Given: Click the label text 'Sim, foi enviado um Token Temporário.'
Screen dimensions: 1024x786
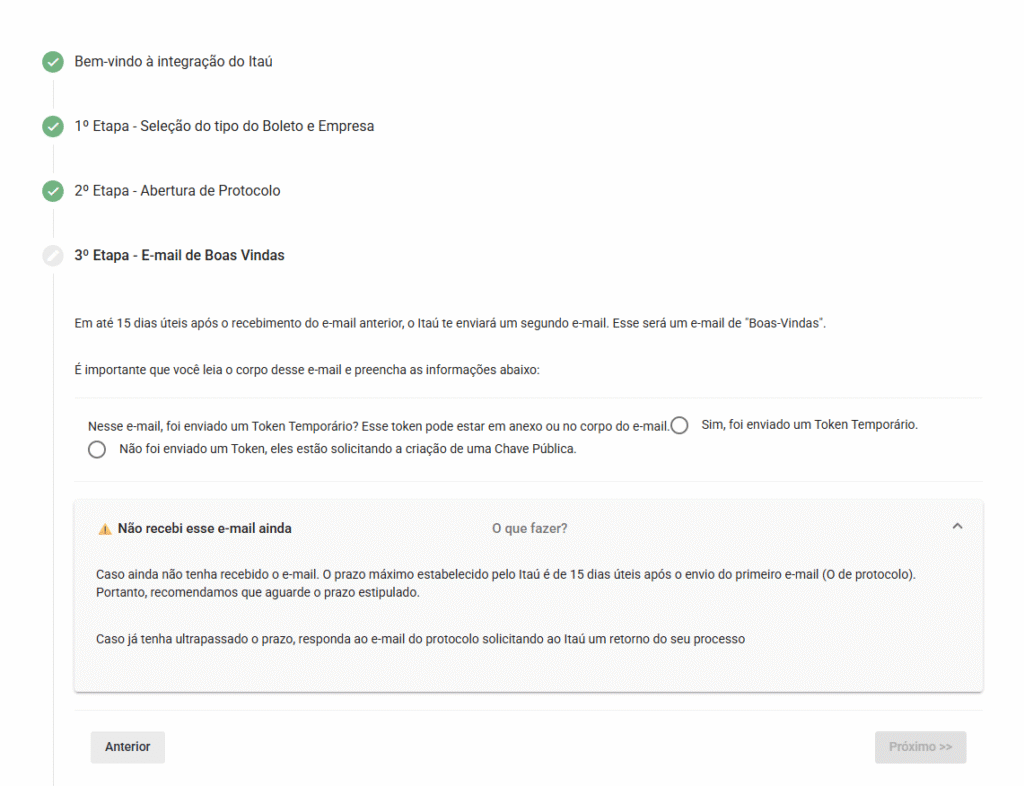Looking at the screenshot, I should pyautogui.click(x=809, y=425).
